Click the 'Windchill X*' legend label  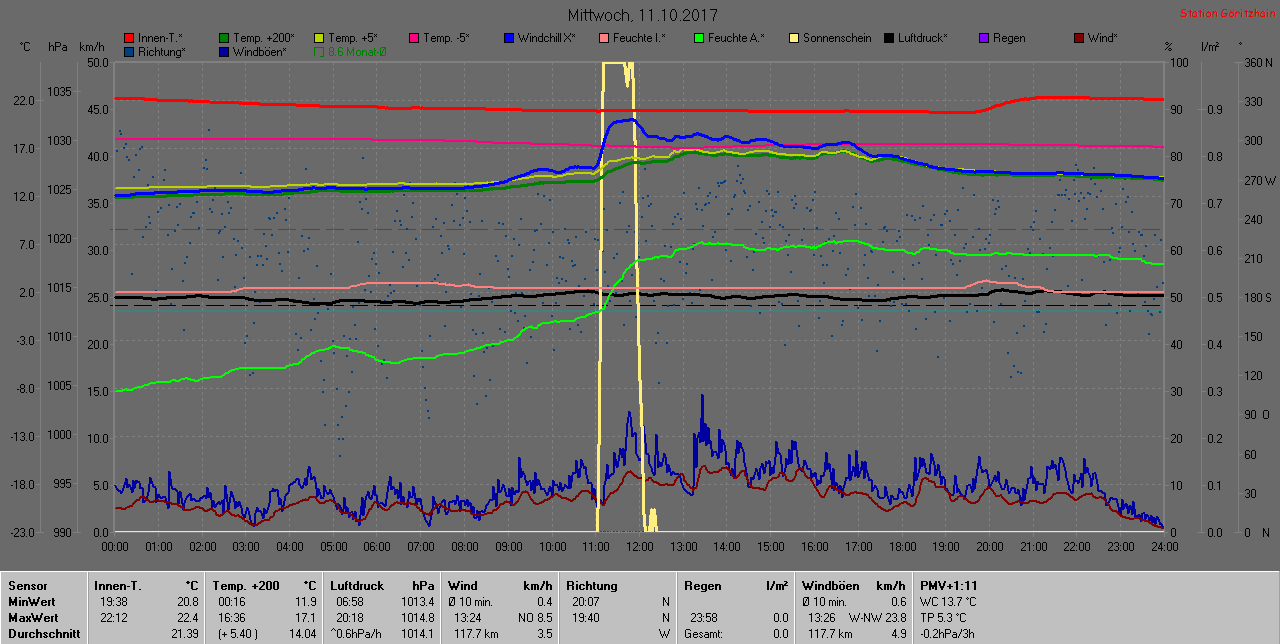pos(547,38)
